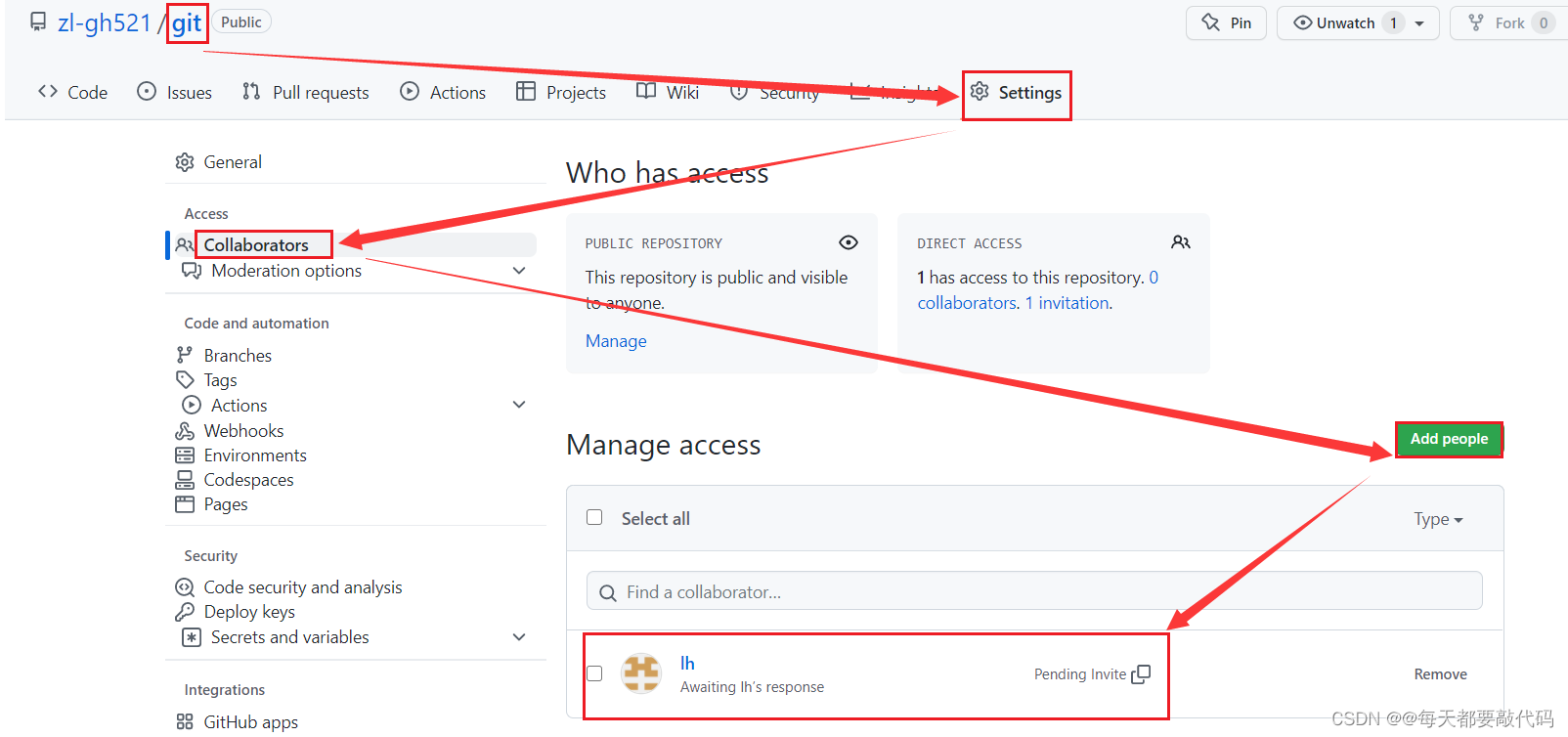The image size is (1568, 737).
Task: Open the git repository name link
Action: tap(187, 22)
